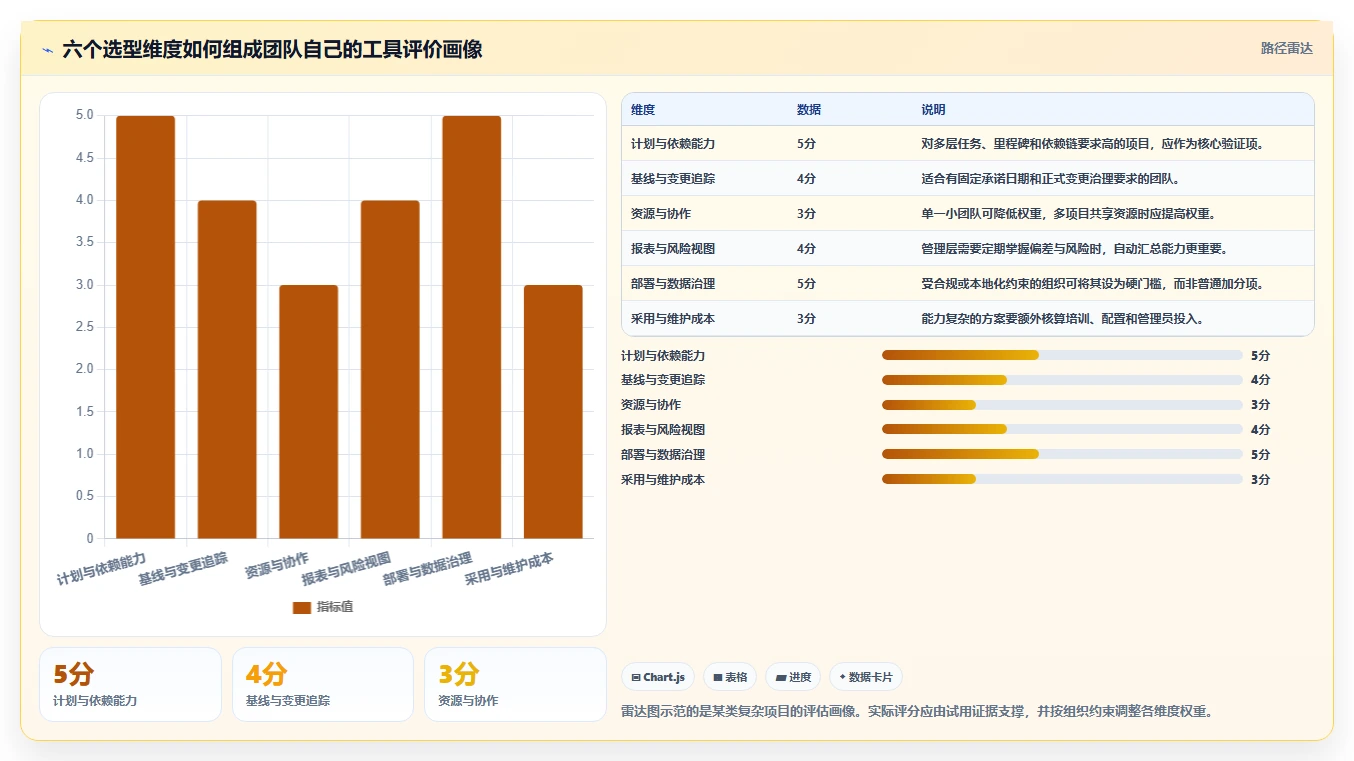Click the 3分 card for 资源与协作
This screenshot has height=761, width=1354.
[515, 684]
